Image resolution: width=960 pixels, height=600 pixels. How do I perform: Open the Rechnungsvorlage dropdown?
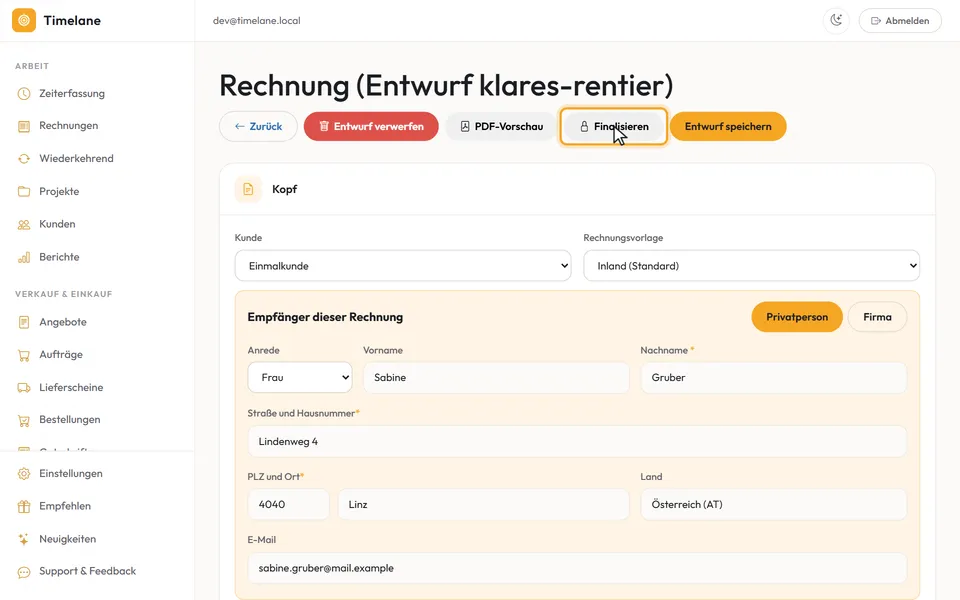click(x=751, y=266)
